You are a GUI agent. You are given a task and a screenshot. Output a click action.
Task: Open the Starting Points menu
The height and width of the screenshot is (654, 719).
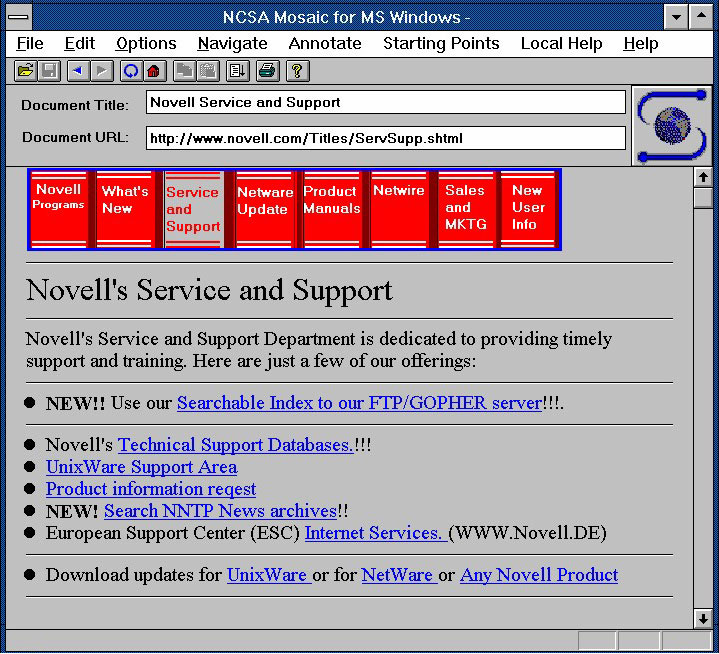pos(441,44)
